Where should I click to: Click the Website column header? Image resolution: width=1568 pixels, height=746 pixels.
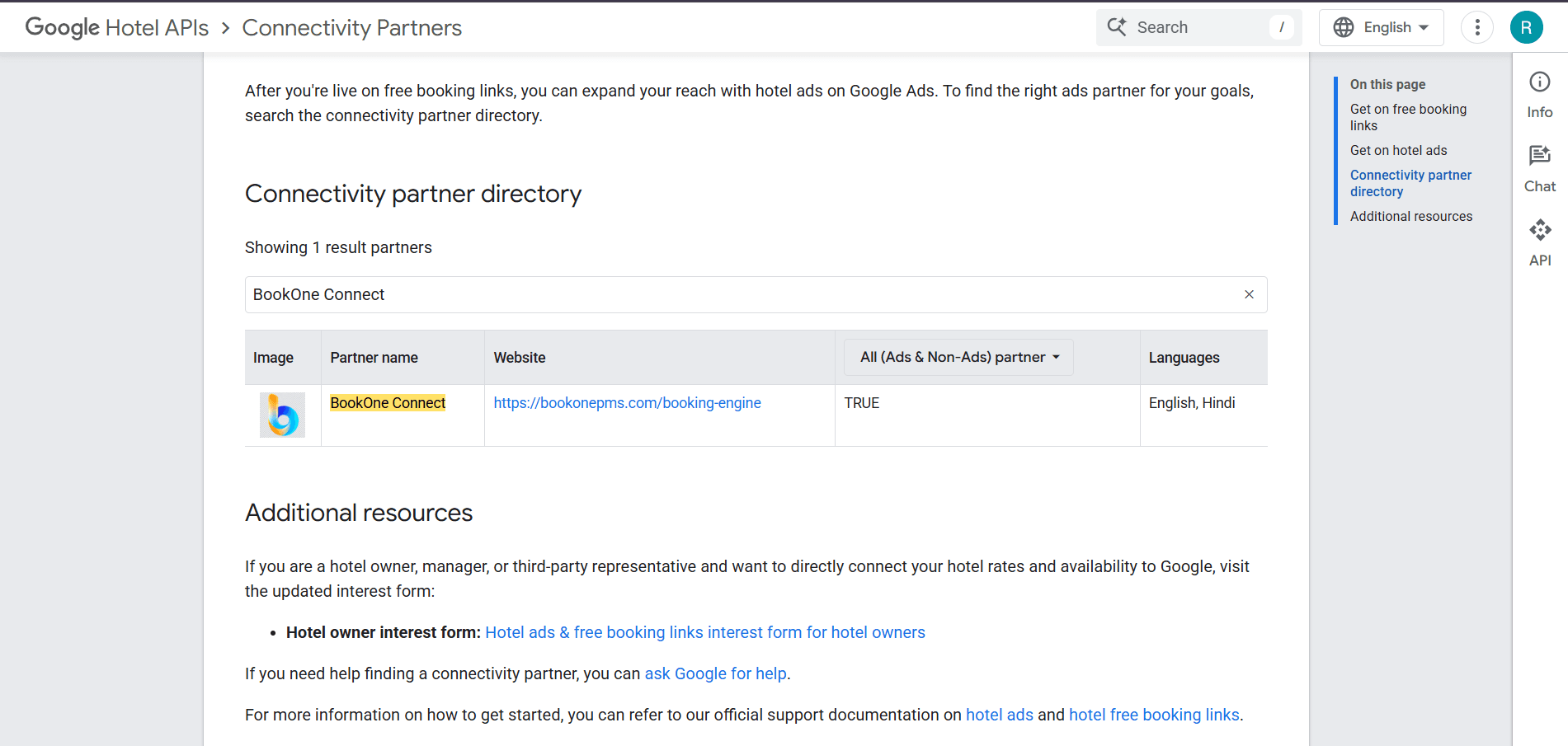pos(519,358)
